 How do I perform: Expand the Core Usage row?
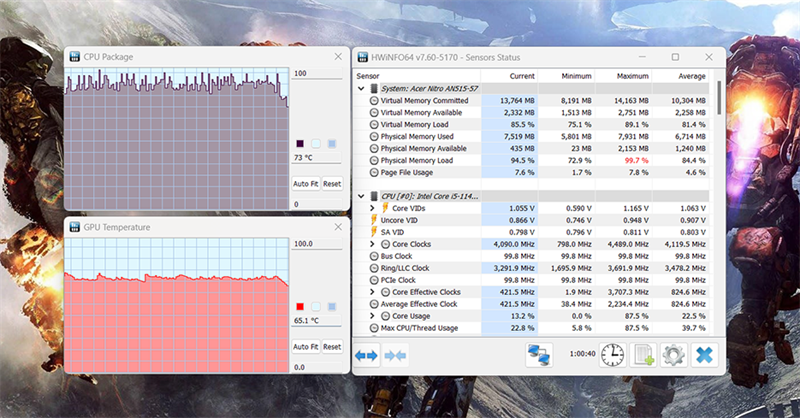click(372, 316)
